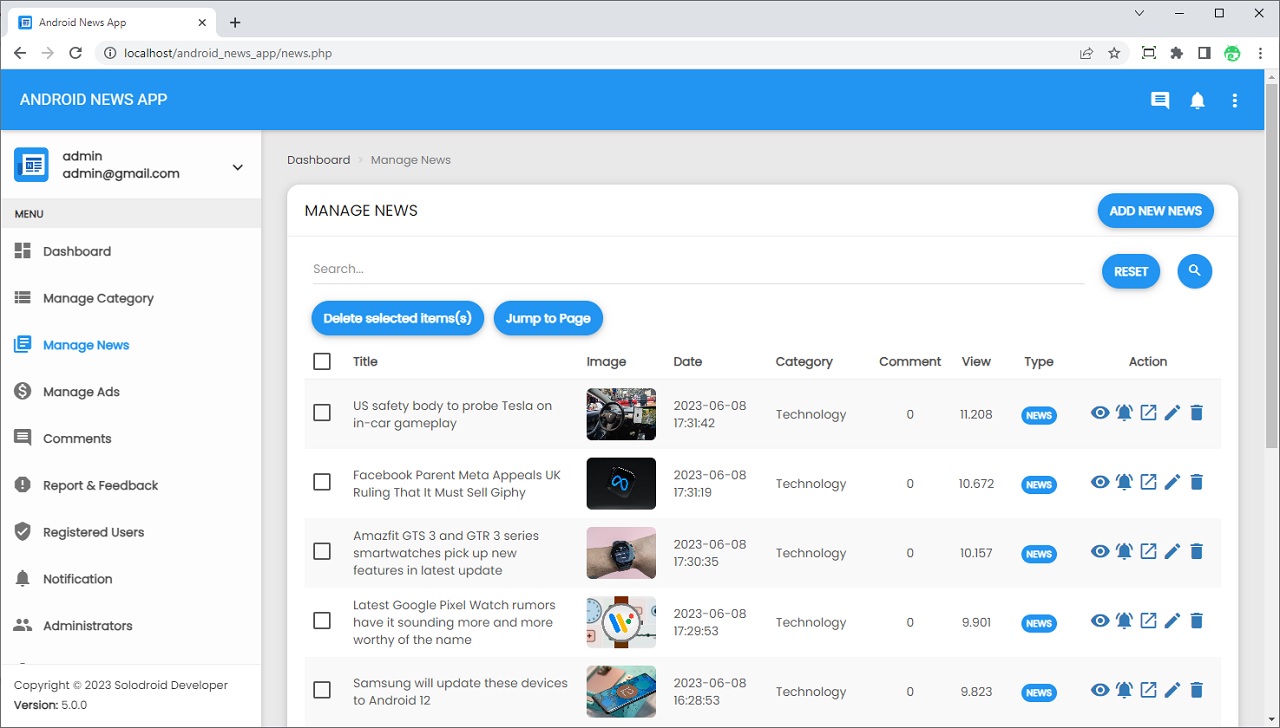Edit the Google Pixel Watch news
This screenshot has height=728, width=1280.
[x=1172, y=621]
